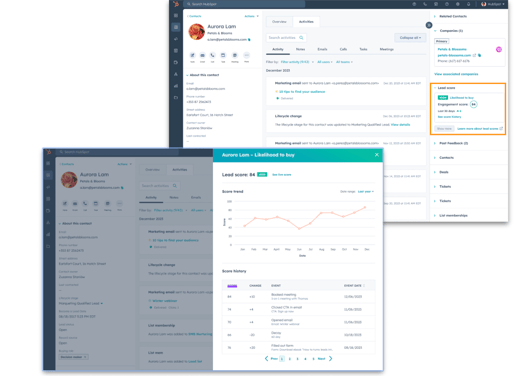Image resolution: width=514 pixels, height=376 pixels.
Task: Click the Show more button in Lead score
Action: pos(444,129)
